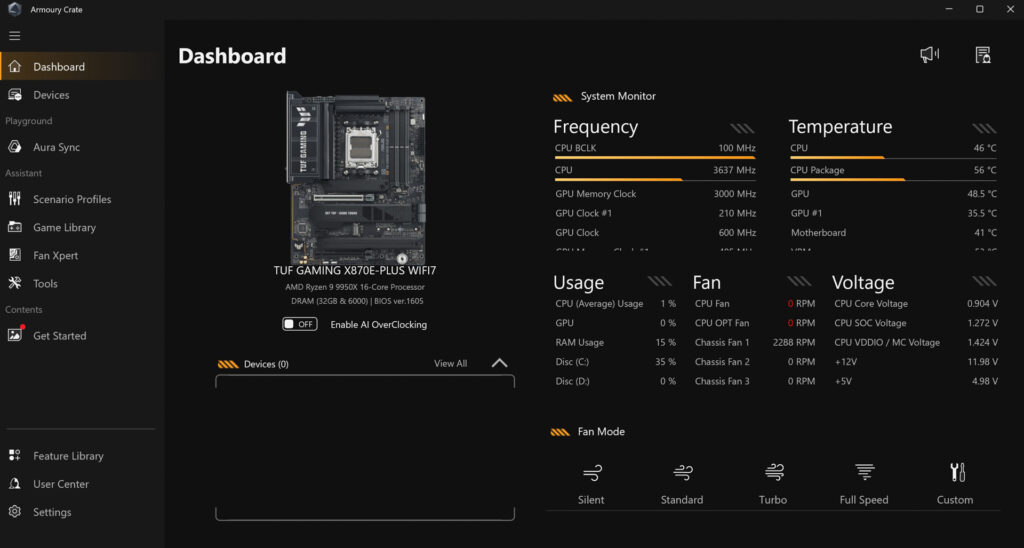The image size is (1024, 548).
Task: Click the Tools wrench icon
Action: tap(14, 283)
